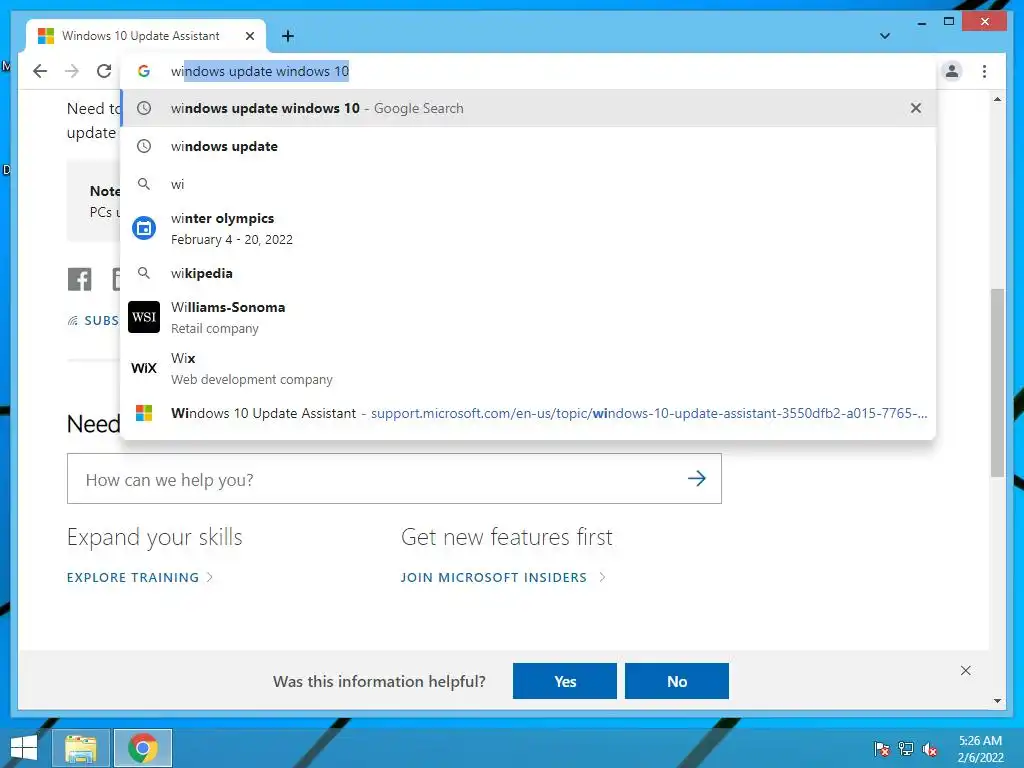Click the scrollbar up arrow
Screen dimensions: 1024x768
coord(997,100)
